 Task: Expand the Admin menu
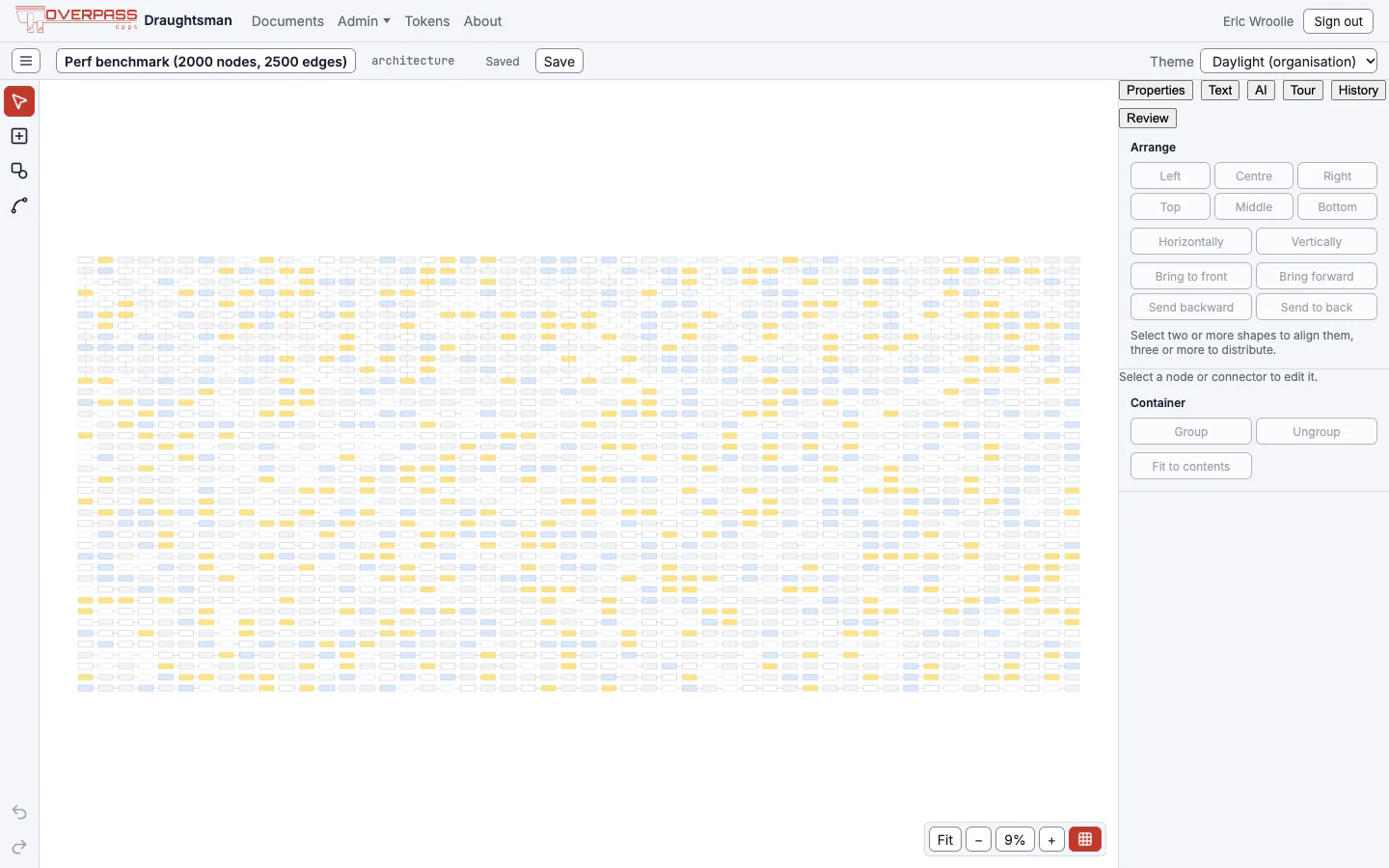364,20
